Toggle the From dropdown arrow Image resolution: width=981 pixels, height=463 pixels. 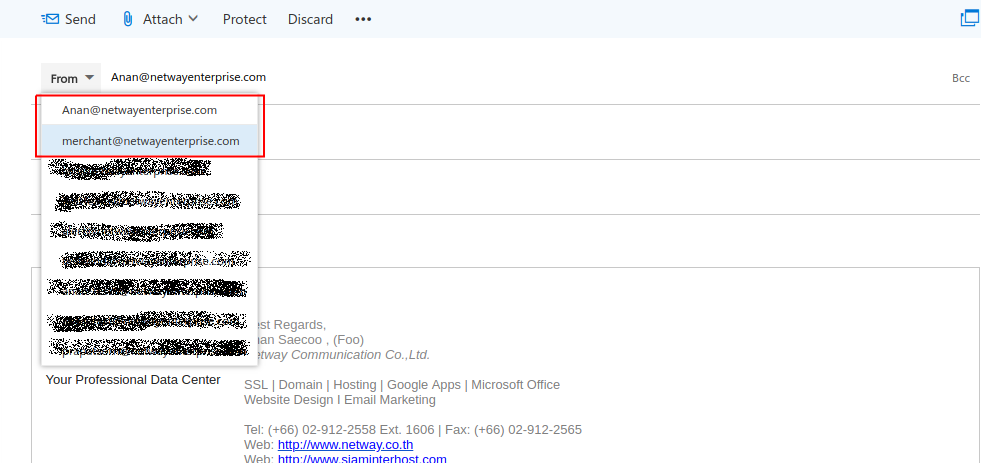pos(89,78)
